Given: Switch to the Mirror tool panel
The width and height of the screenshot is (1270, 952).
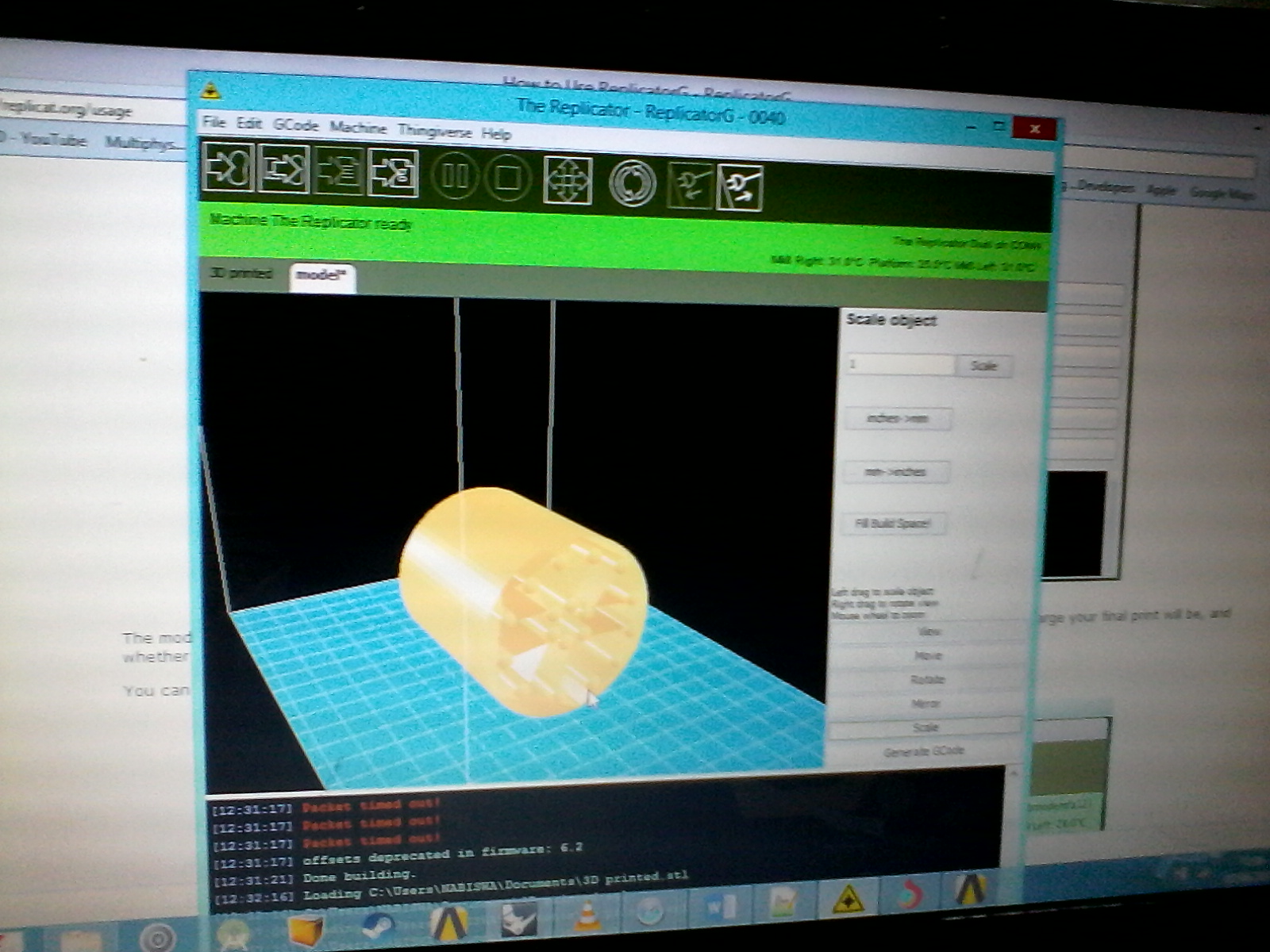Looking at the screenshot, I should coord(926,704).
